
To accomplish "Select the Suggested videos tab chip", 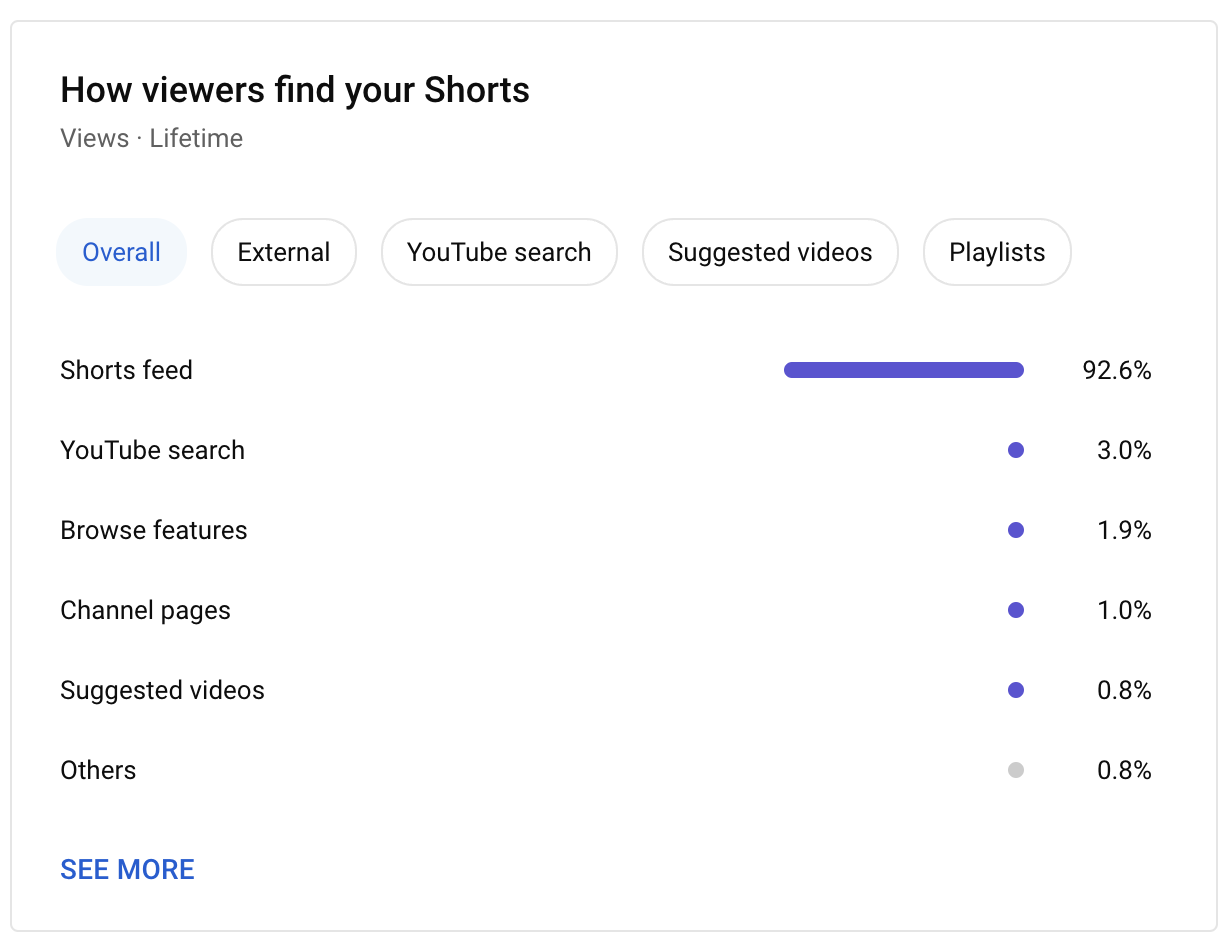I will pos(770,252).
